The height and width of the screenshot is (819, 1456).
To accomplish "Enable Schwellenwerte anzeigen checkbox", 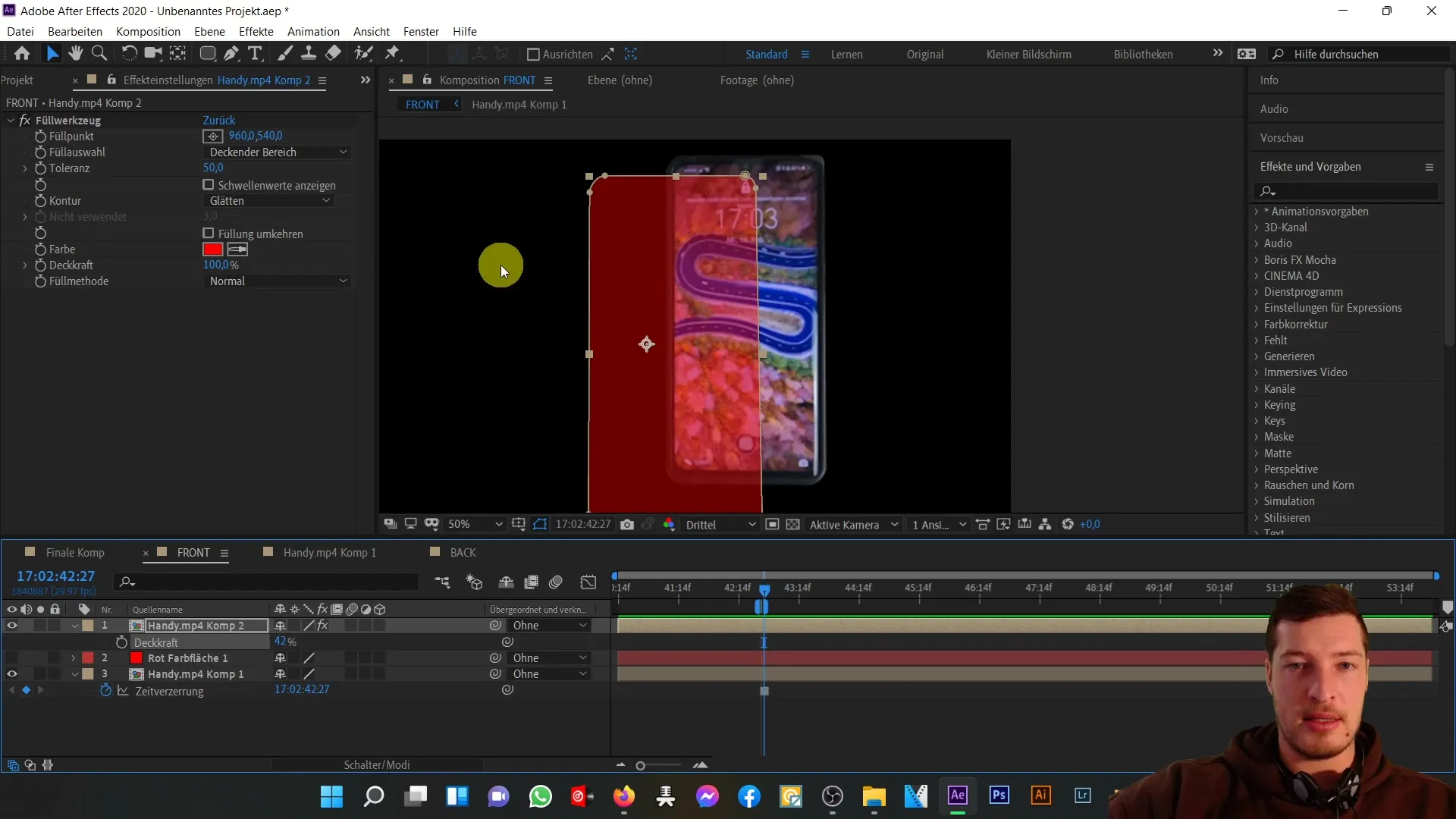I will [x=209, y=185].
